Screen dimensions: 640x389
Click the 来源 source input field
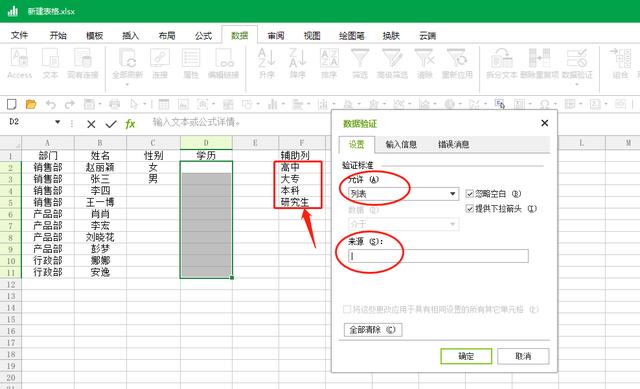click(438, 256)
